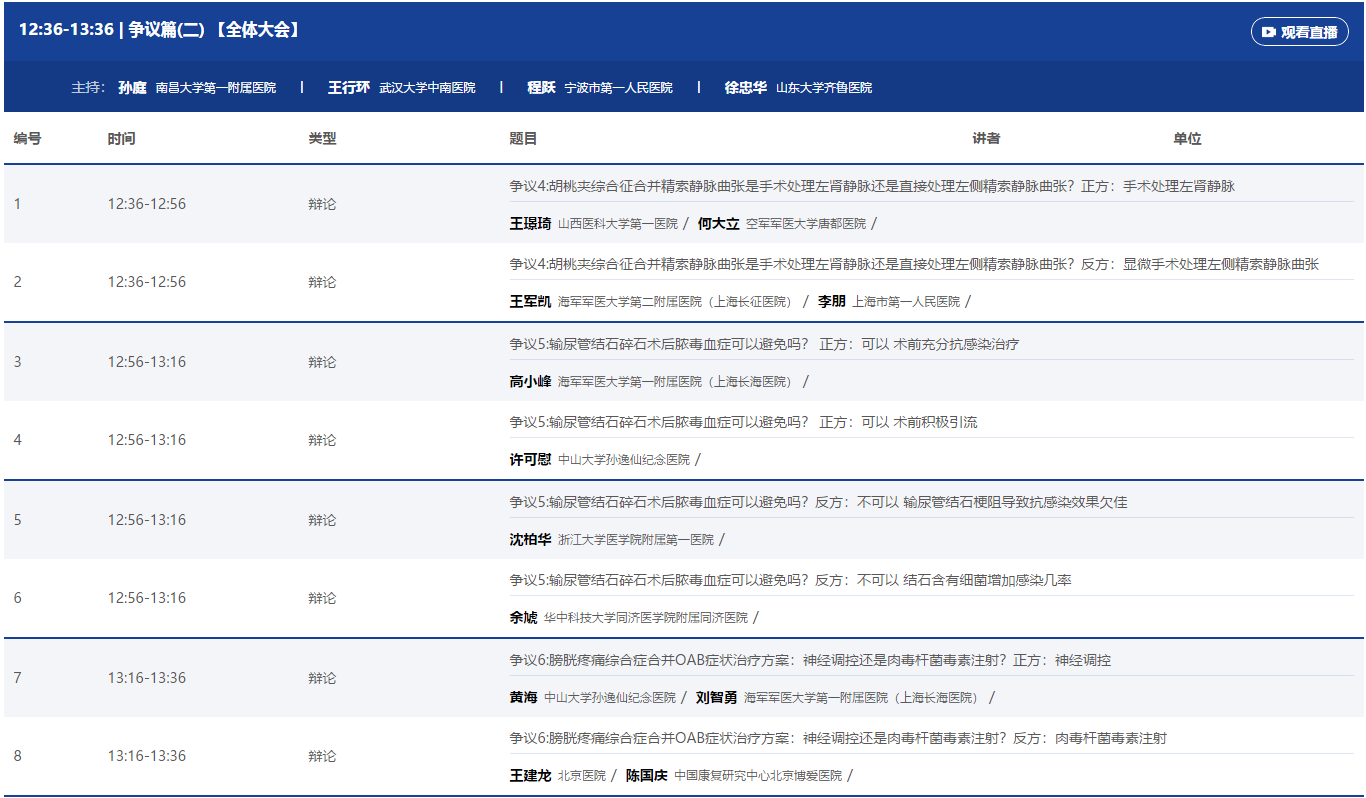Click speaker 刘智勇 in row 7

(716, 698)
